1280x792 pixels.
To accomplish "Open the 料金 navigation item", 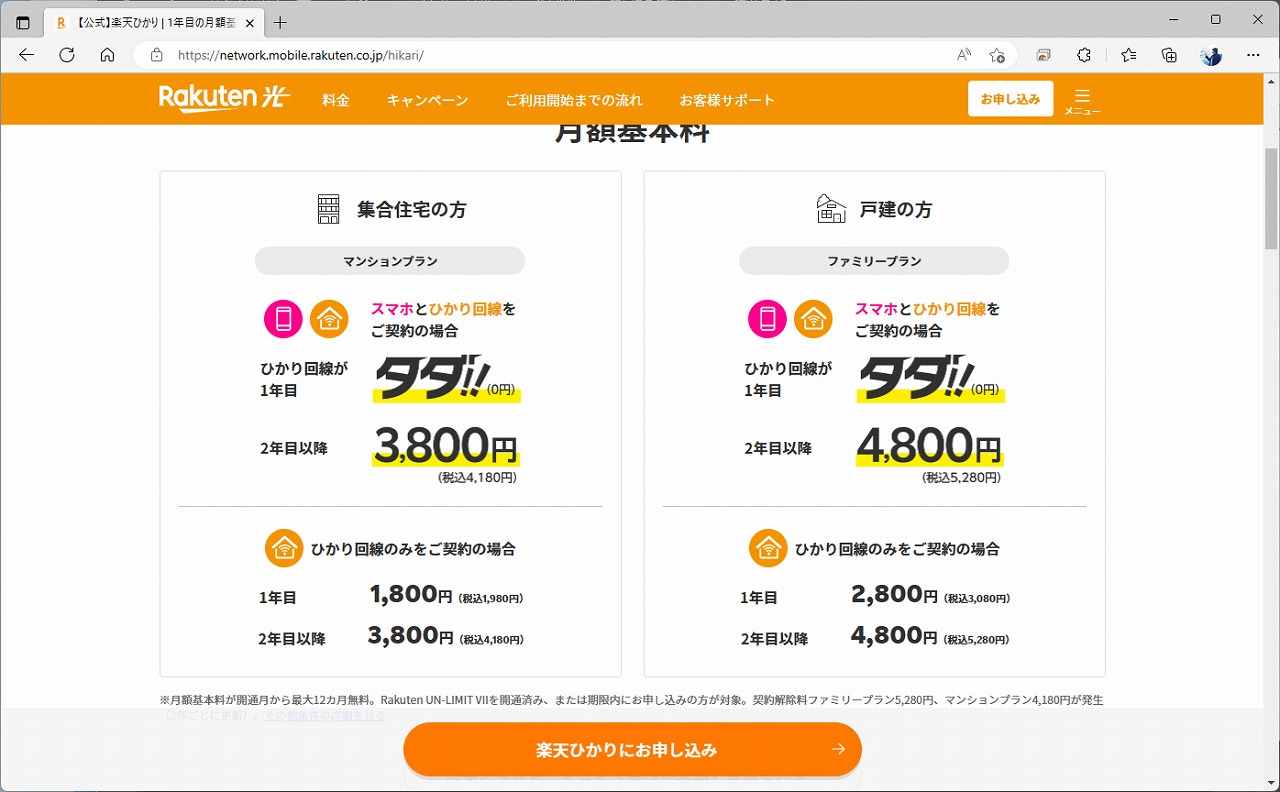I will click(335, 99).
